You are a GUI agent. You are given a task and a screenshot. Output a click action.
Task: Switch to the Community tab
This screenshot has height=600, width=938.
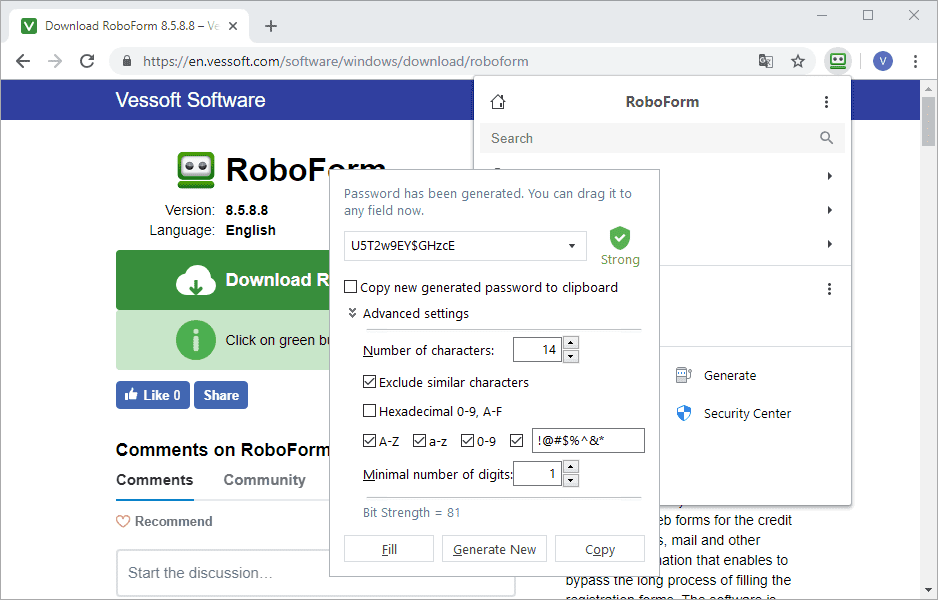click(x=264, y=480)
